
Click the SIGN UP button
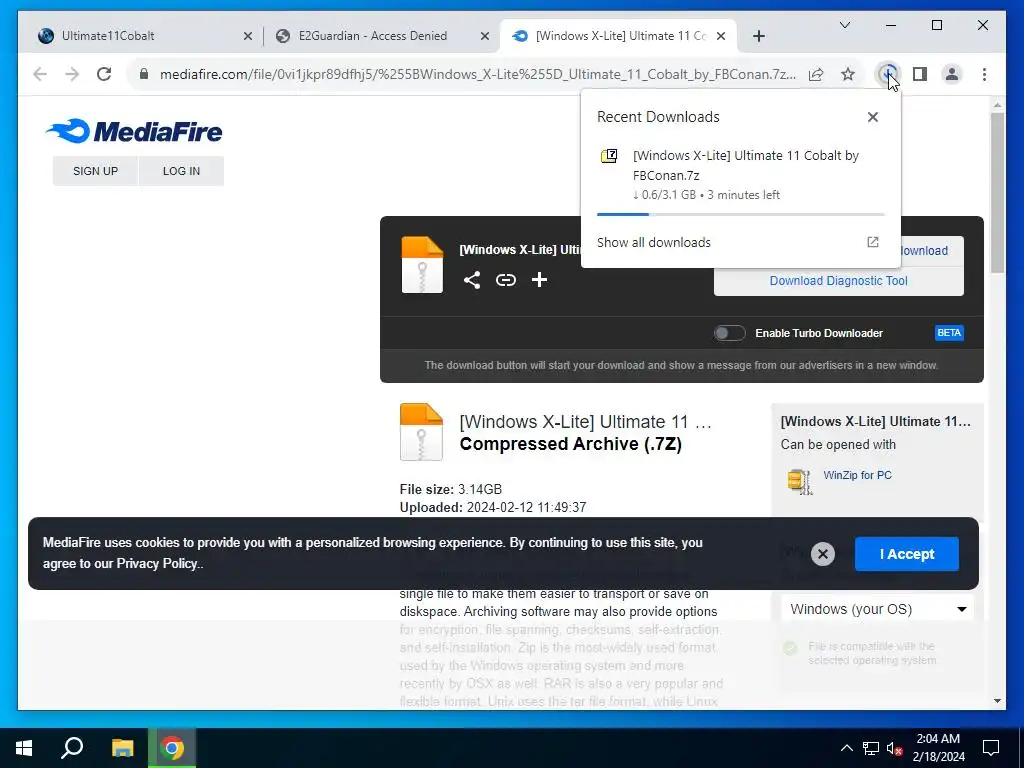95,171
